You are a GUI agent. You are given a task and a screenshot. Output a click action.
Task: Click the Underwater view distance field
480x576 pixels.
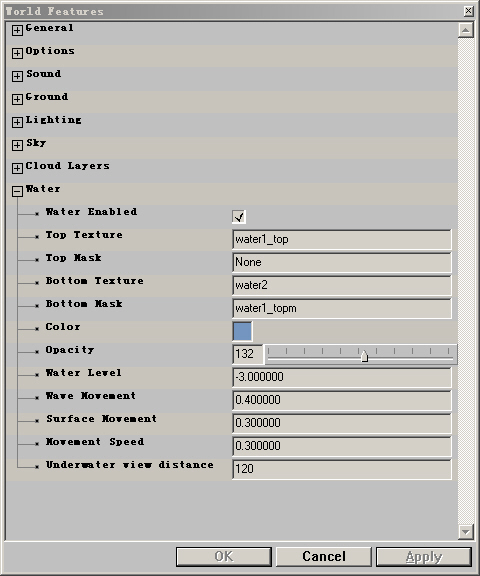(x=342, y=469)
